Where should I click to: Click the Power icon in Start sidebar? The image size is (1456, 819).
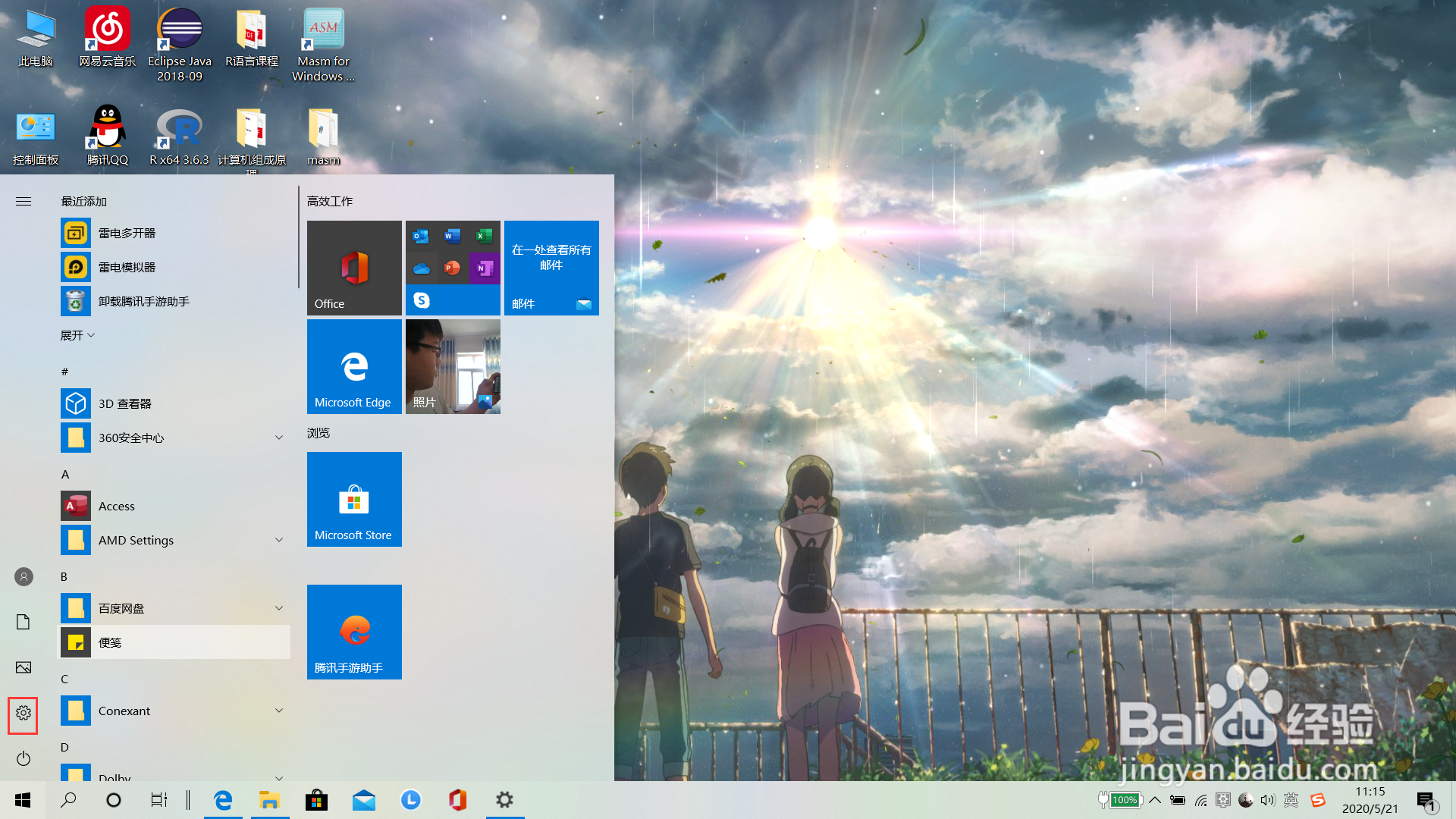(24, 758)
